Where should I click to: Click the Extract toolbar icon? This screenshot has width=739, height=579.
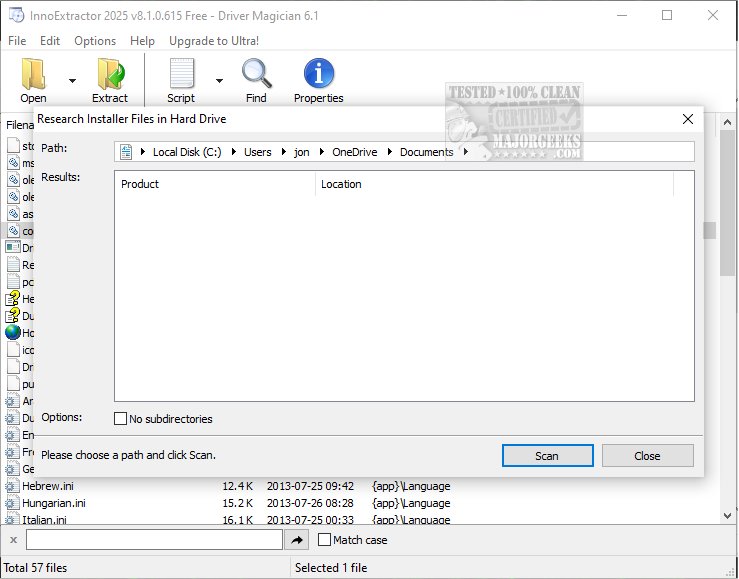point(110,74)
